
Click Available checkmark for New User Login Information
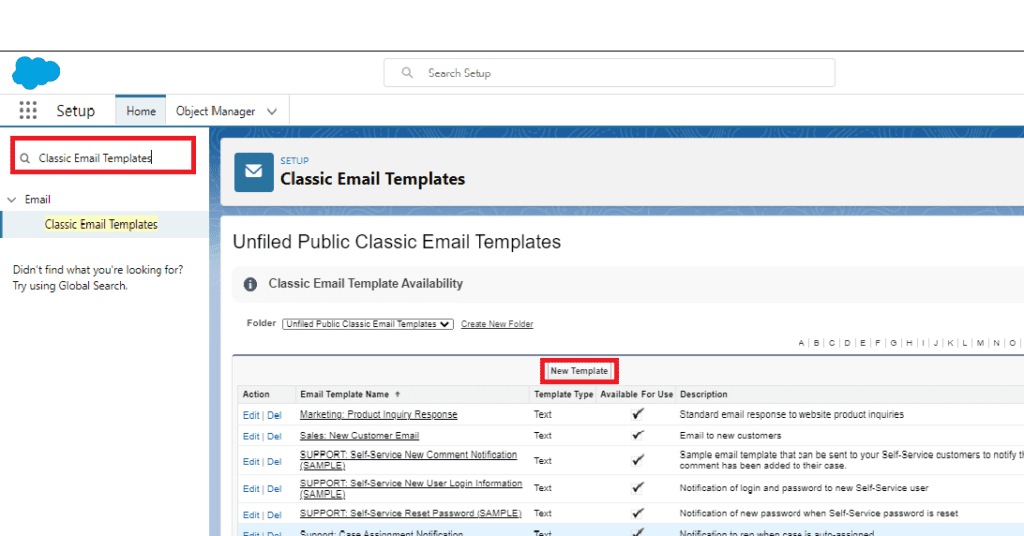637,487
